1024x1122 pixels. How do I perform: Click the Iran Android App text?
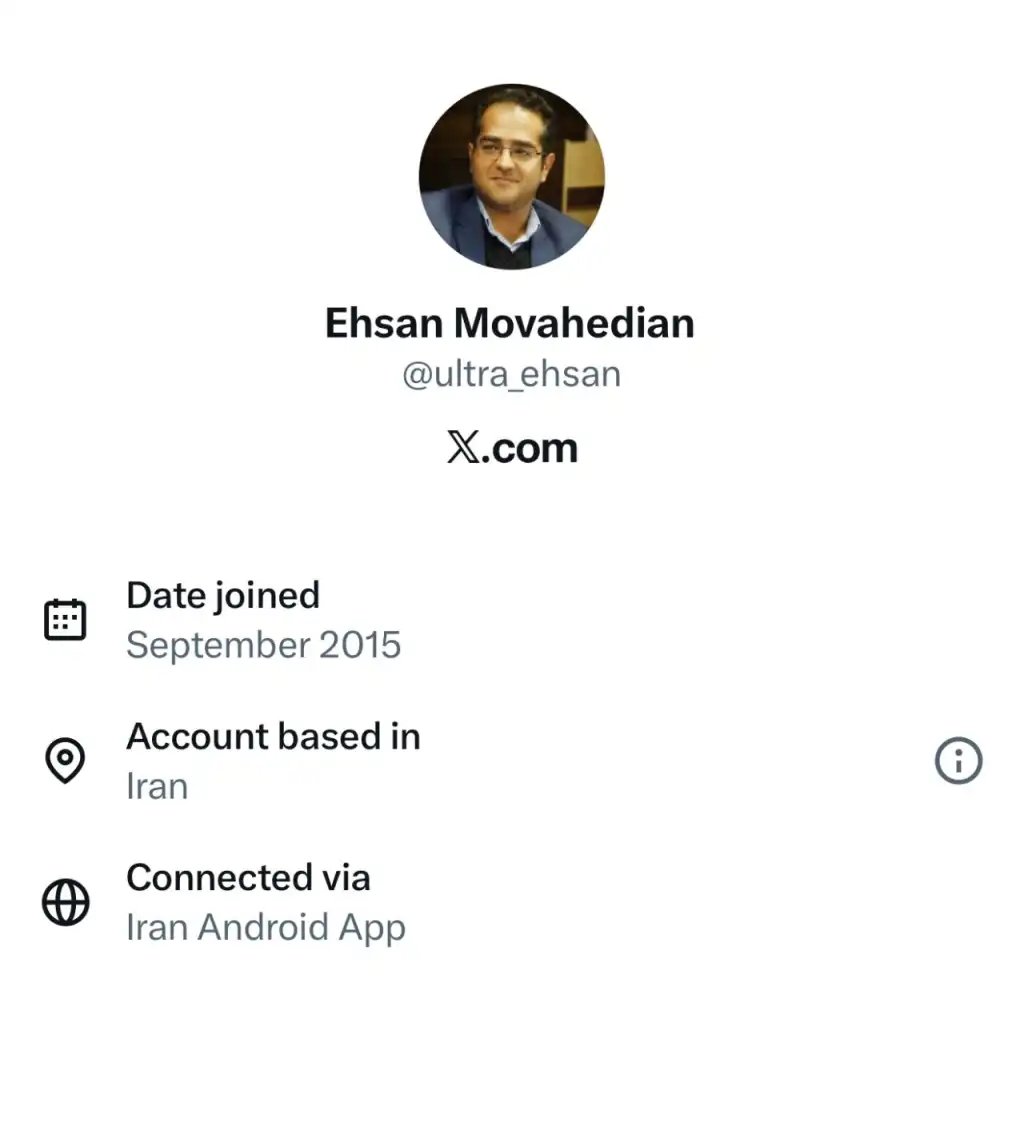266,927
